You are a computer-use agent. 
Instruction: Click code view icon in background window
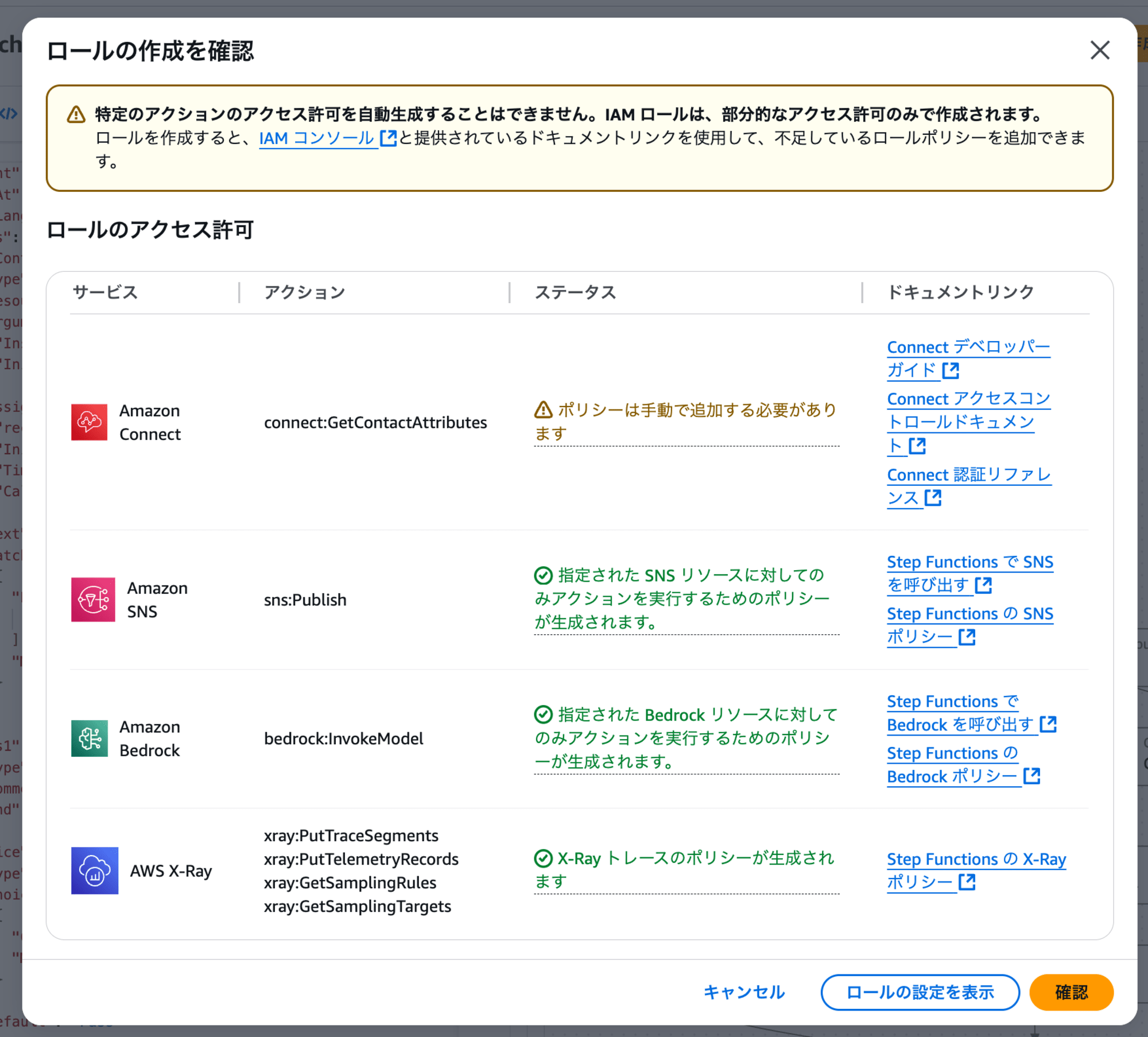tap(9, 114)
